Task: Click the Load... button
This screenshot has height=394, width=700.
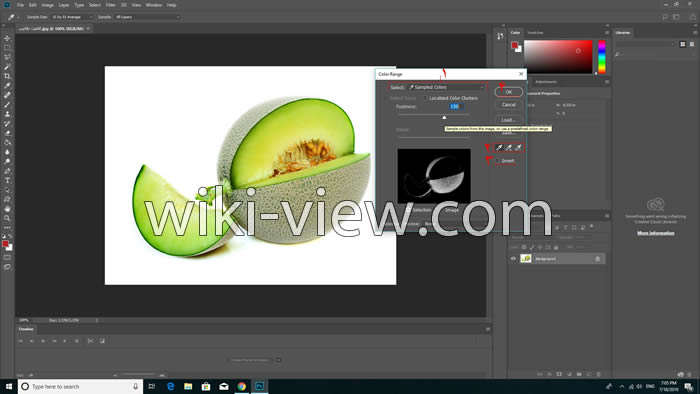Action: [x=508, y=120]
